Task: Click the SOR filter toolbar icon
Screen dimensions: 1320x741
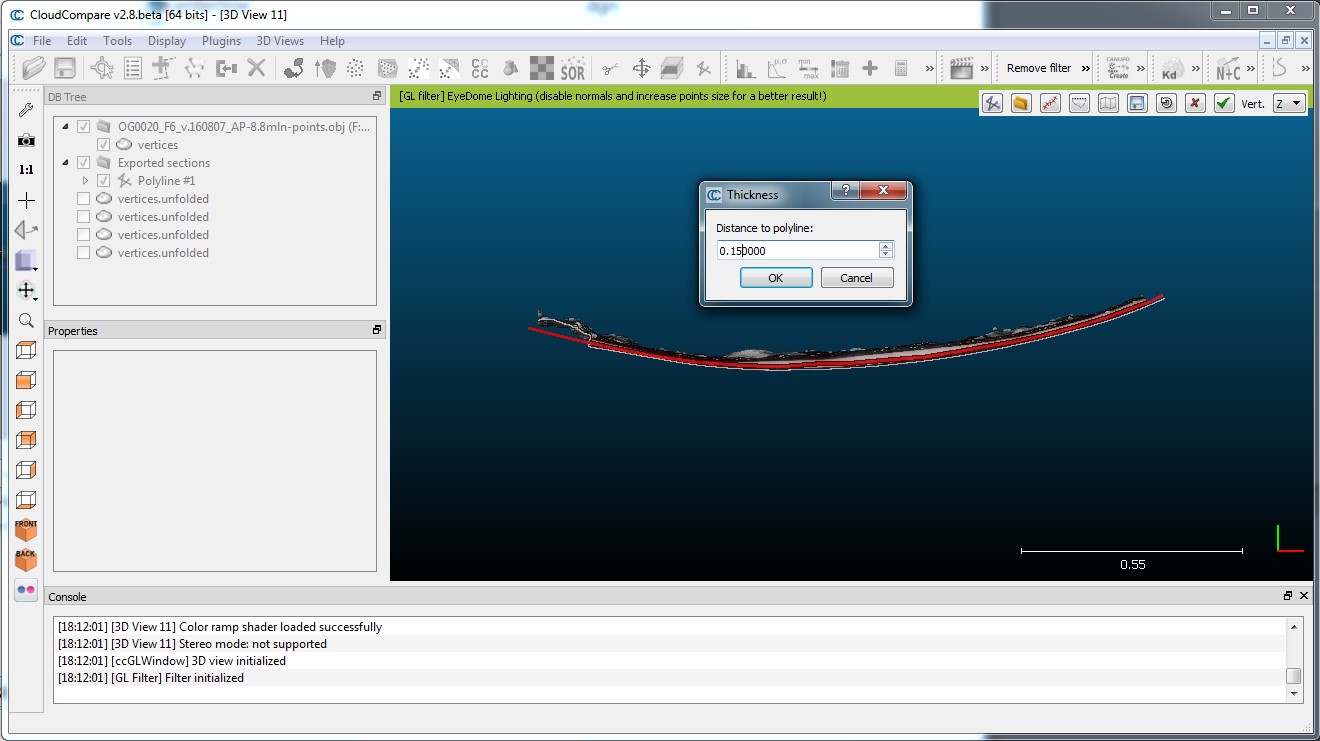Action: click(x=572, y=68)
